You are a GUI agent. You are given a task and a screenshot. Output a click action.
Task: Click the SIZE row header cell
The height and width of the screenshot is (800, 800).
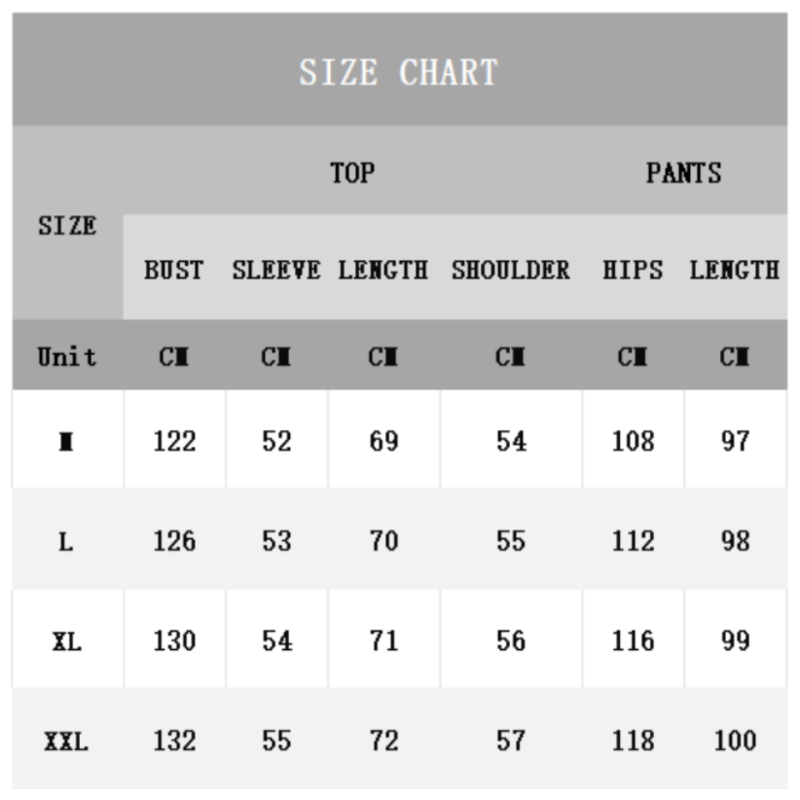[x=67, y=226]
